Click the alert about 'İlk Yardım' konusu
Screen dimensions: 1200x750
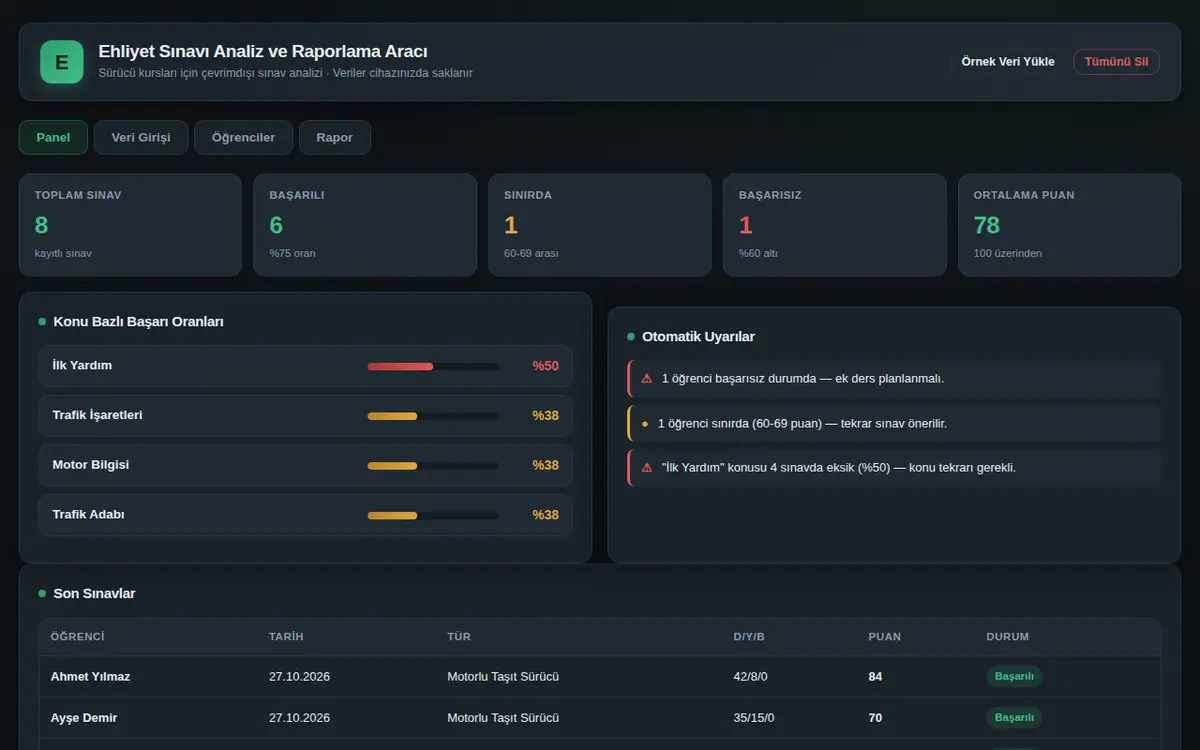[x=895, y=468]
